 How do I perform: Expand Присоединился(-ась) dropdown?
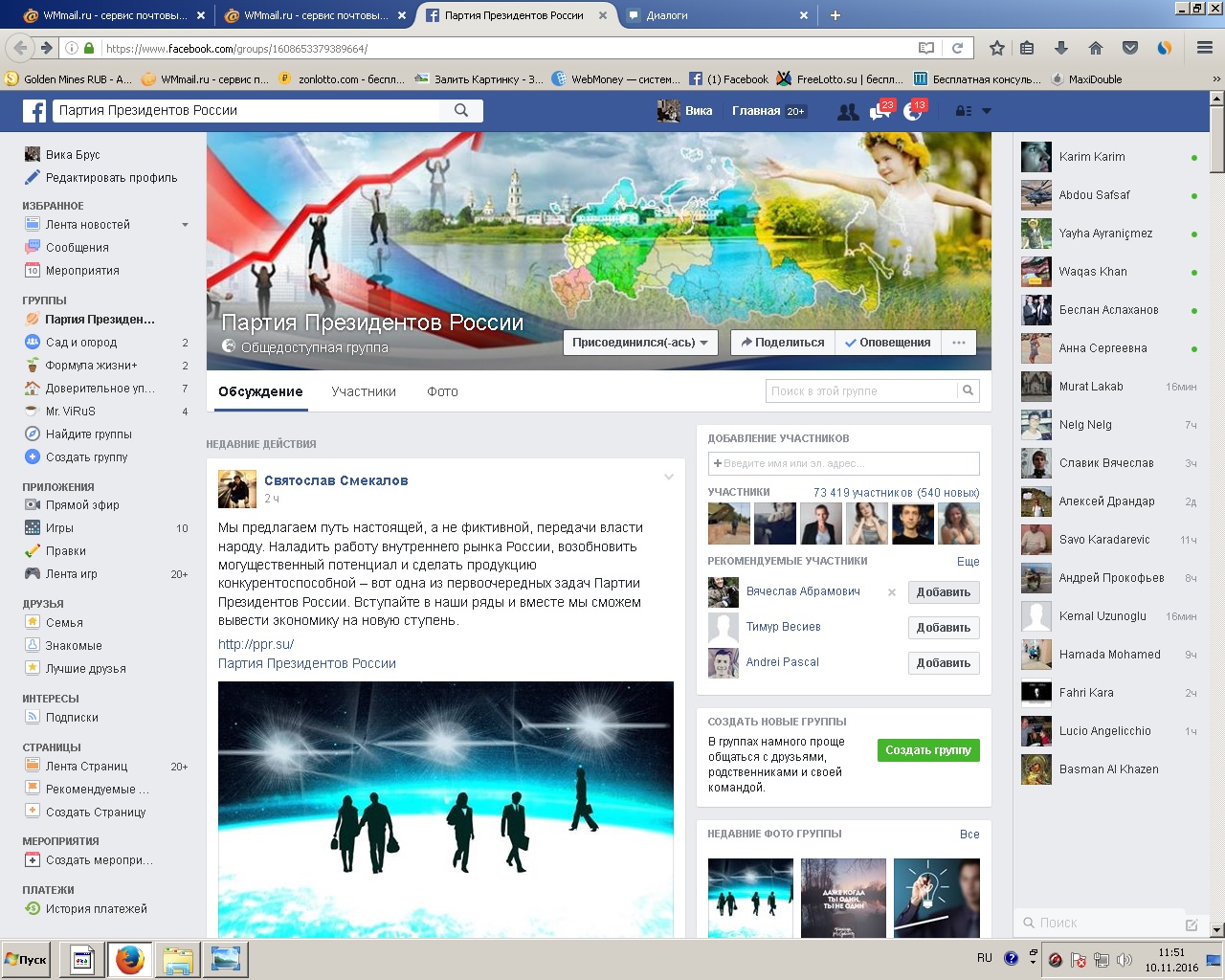640,343
